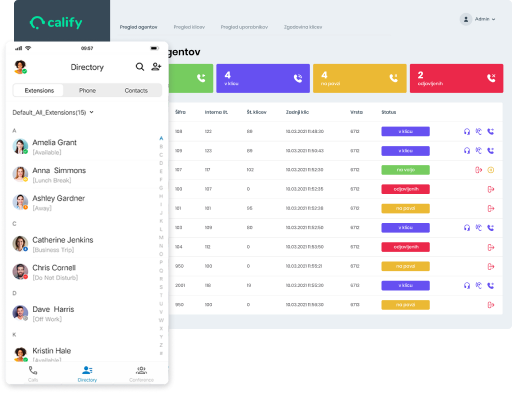
Task: Open the Conference tab in bottom bar
Action: (141, 374)
